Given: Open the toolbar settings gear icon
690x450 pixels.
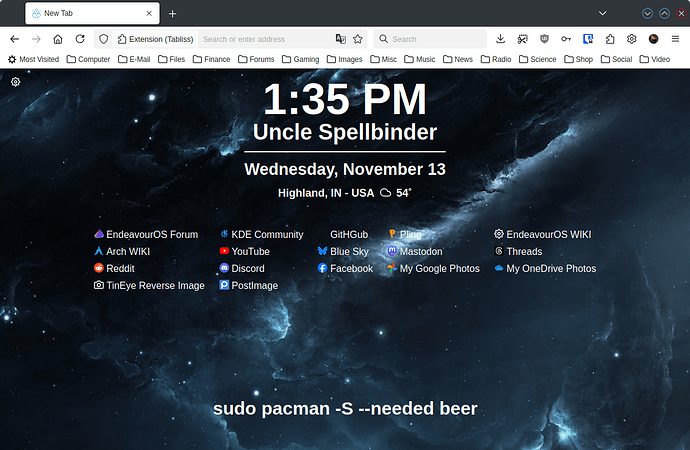Looking at the screenshot, I should [631, 39].
